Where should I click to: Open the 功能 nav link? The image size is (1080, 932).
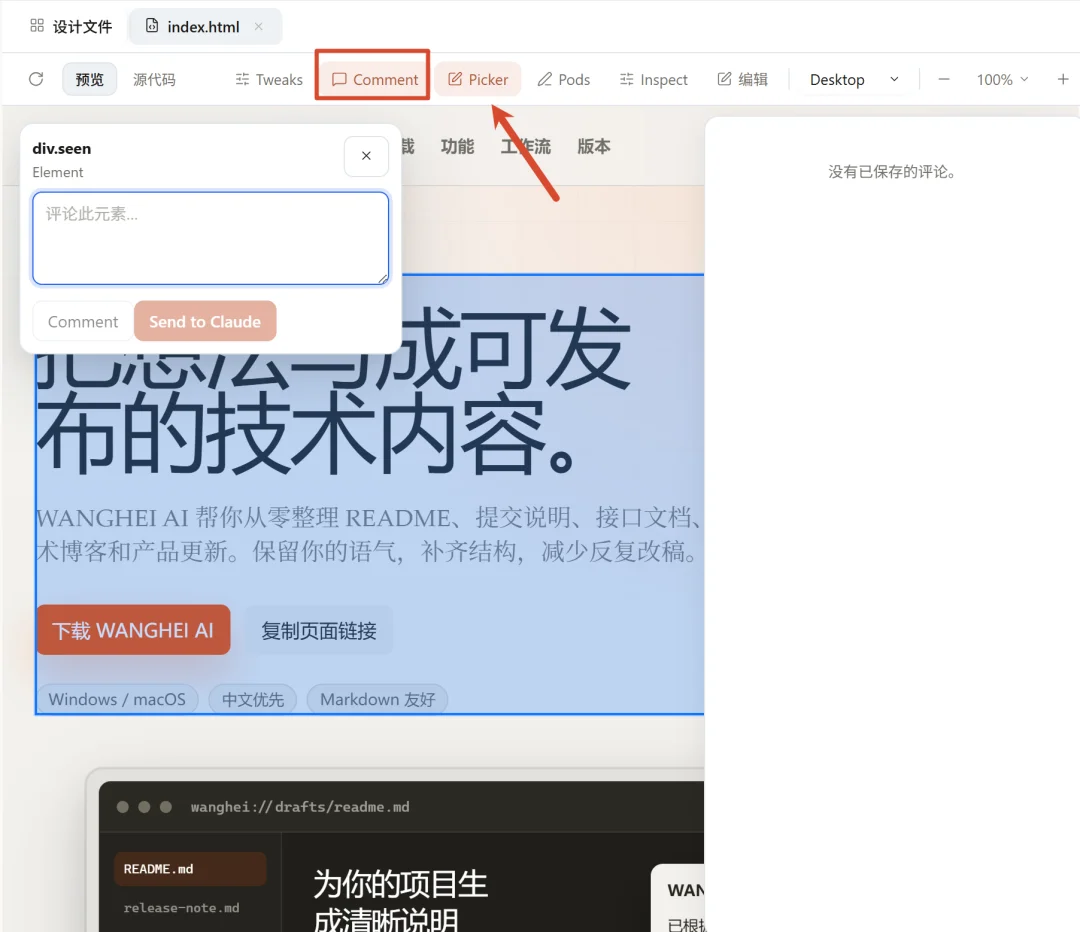[457, 146]
